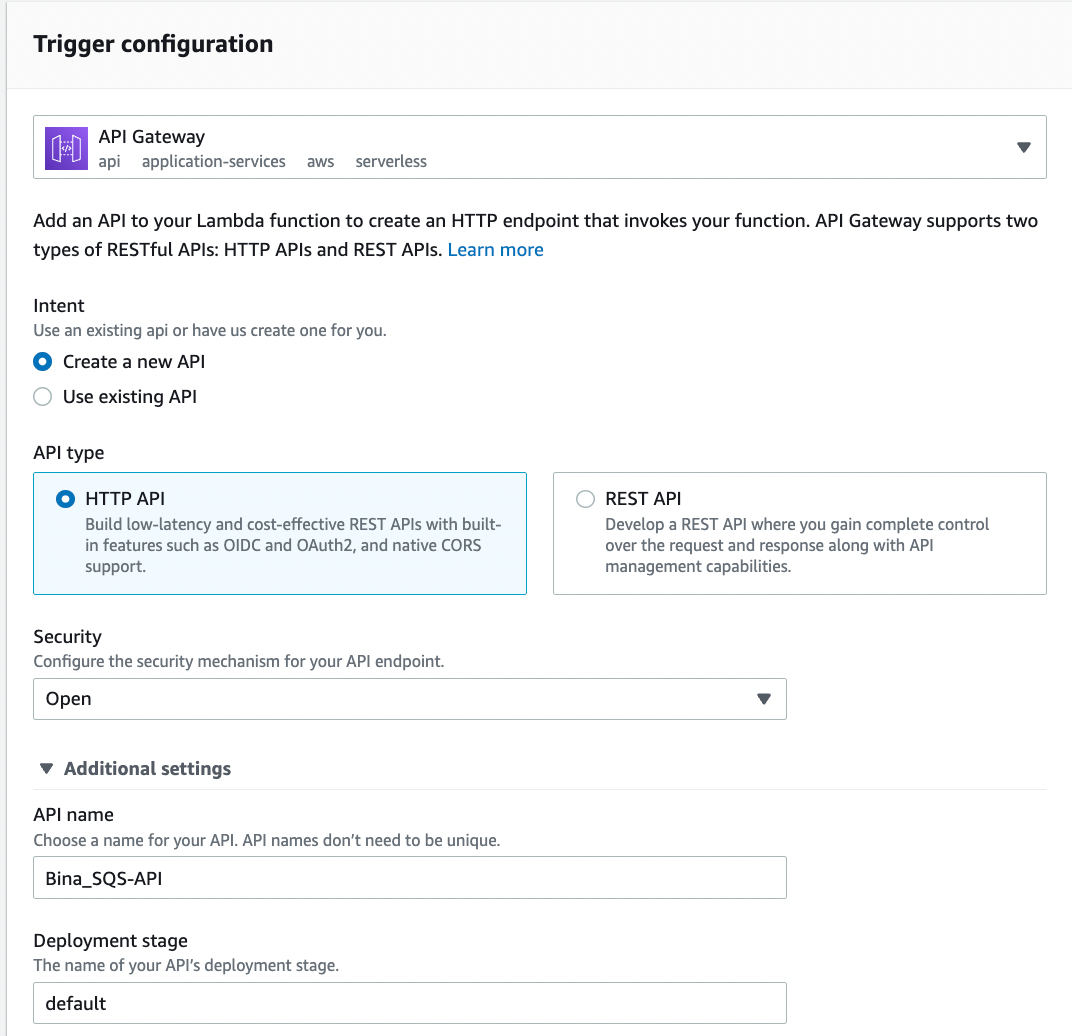Click the highlighted HTTP API card
Viewport: 1072px width, 1036px height.
(x=280, y=533)
